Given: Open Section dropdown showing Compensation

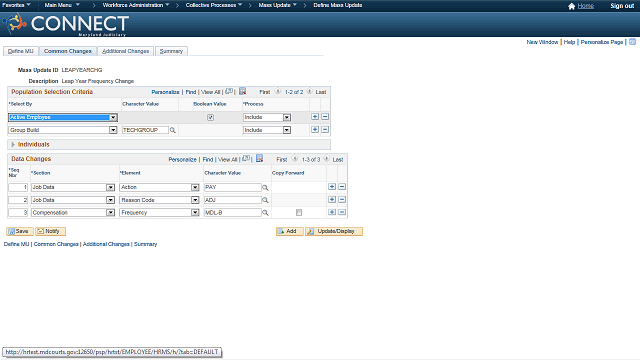Looking at the screenshot, I should (x=73, y=213).
